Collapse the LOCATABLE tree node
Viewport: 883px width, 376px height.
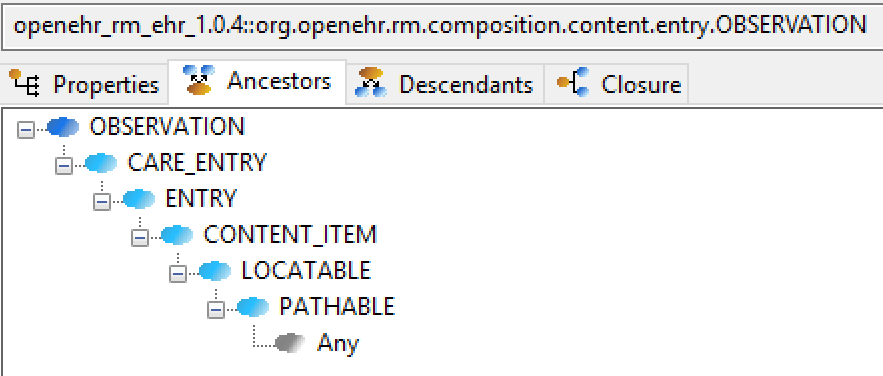click(x=178, y=274)
